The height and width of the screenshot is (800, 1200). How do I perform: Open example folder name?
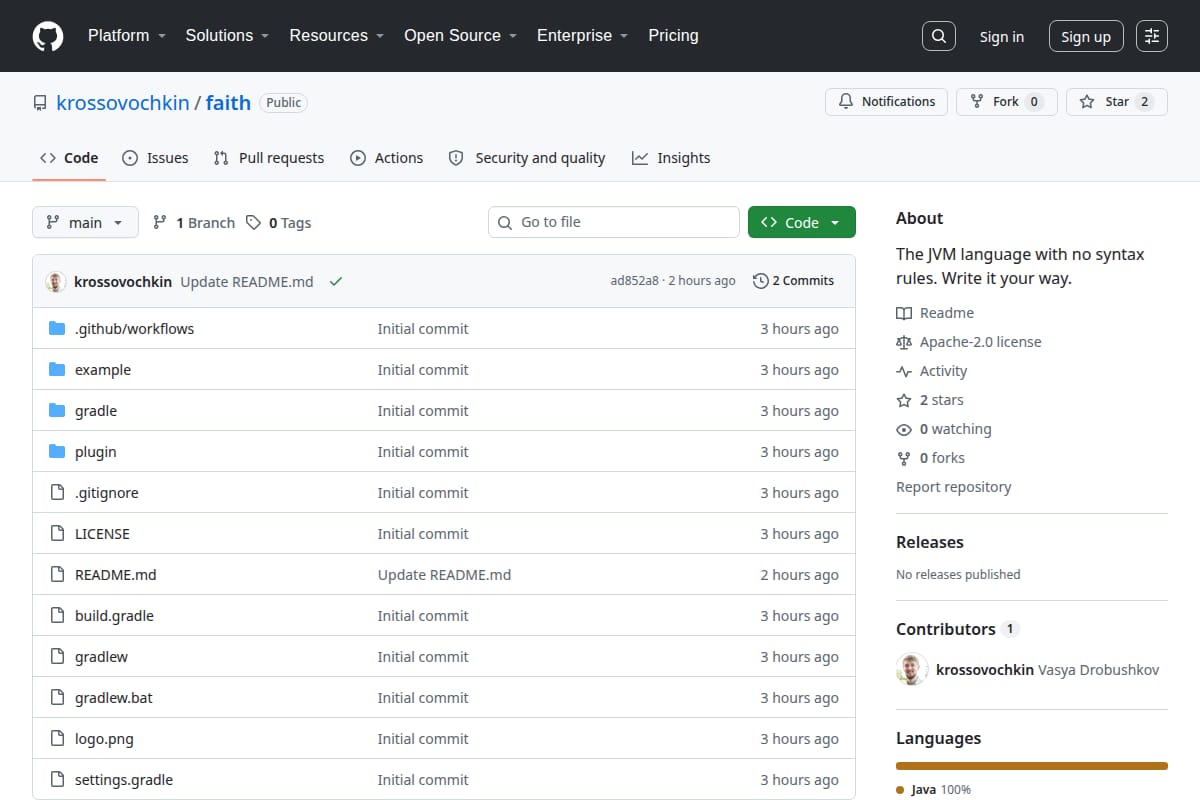coord(103,370)
